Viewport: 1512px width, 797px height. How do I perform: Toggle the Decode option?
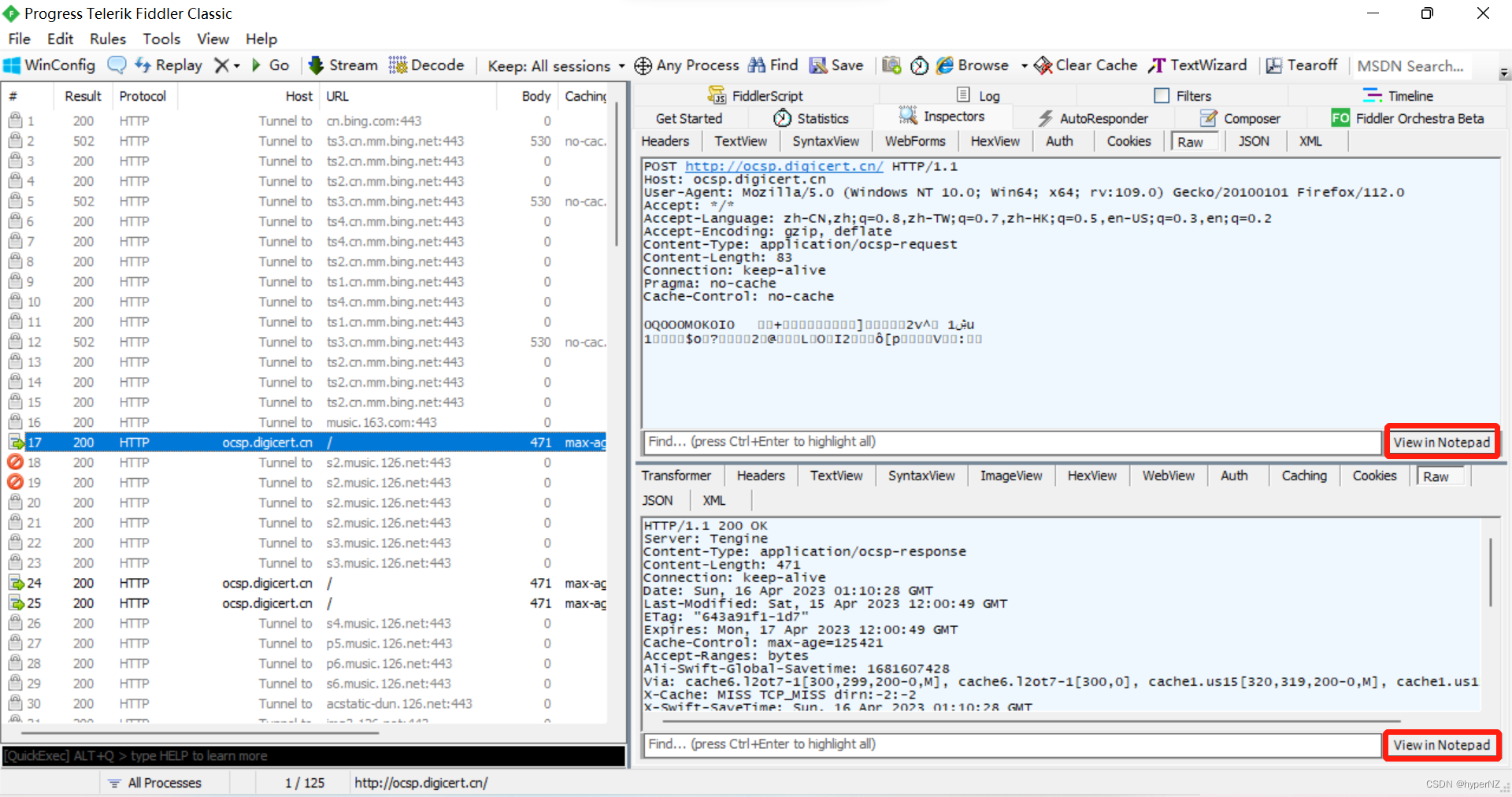pyautogui.click(x=426, y=65)
